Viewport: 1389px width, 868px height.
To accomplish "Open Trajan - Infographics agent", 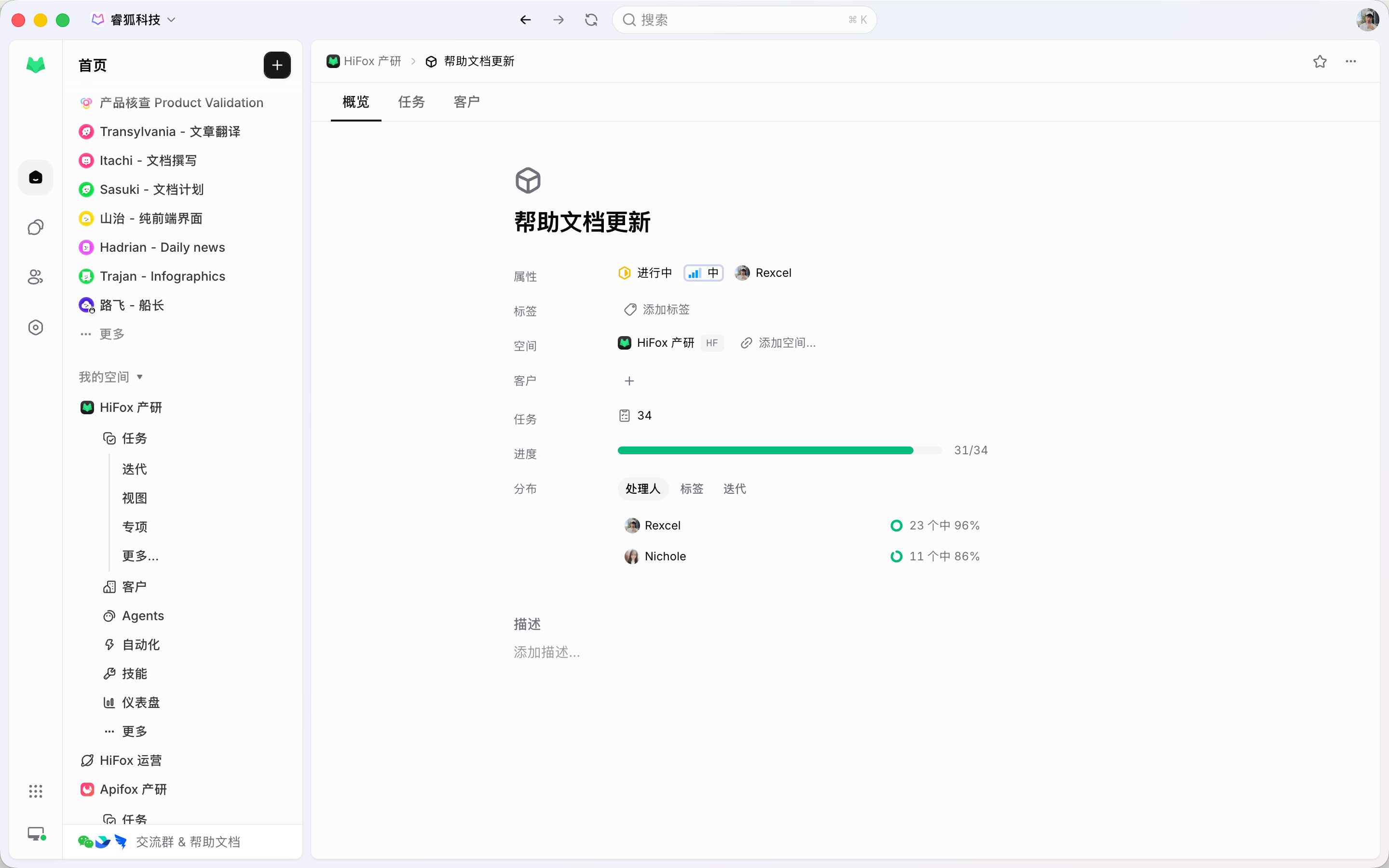I will tap(152, 276).
